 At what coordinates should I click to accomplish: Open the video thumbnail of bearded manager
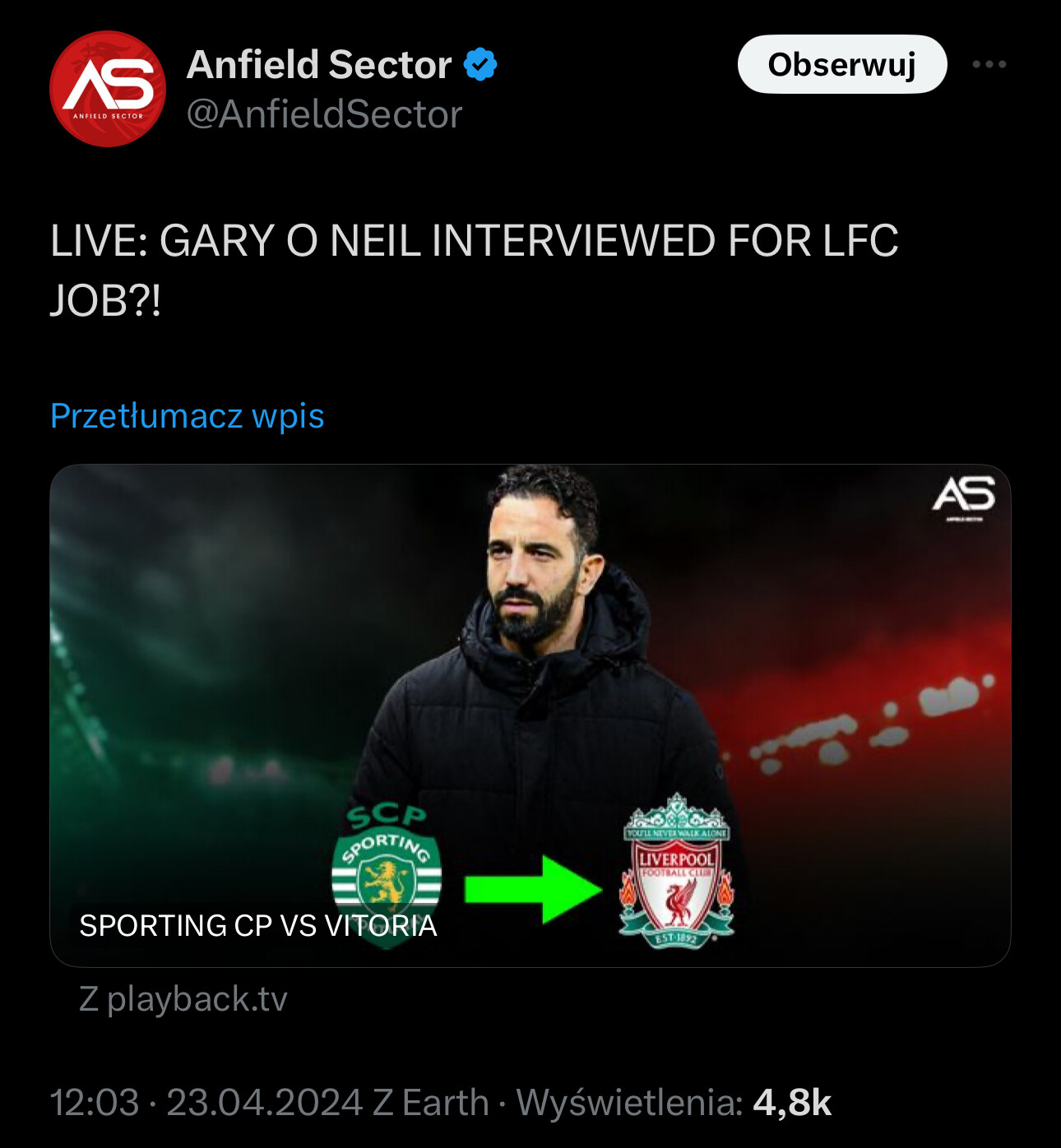click(x=530, y=715)
